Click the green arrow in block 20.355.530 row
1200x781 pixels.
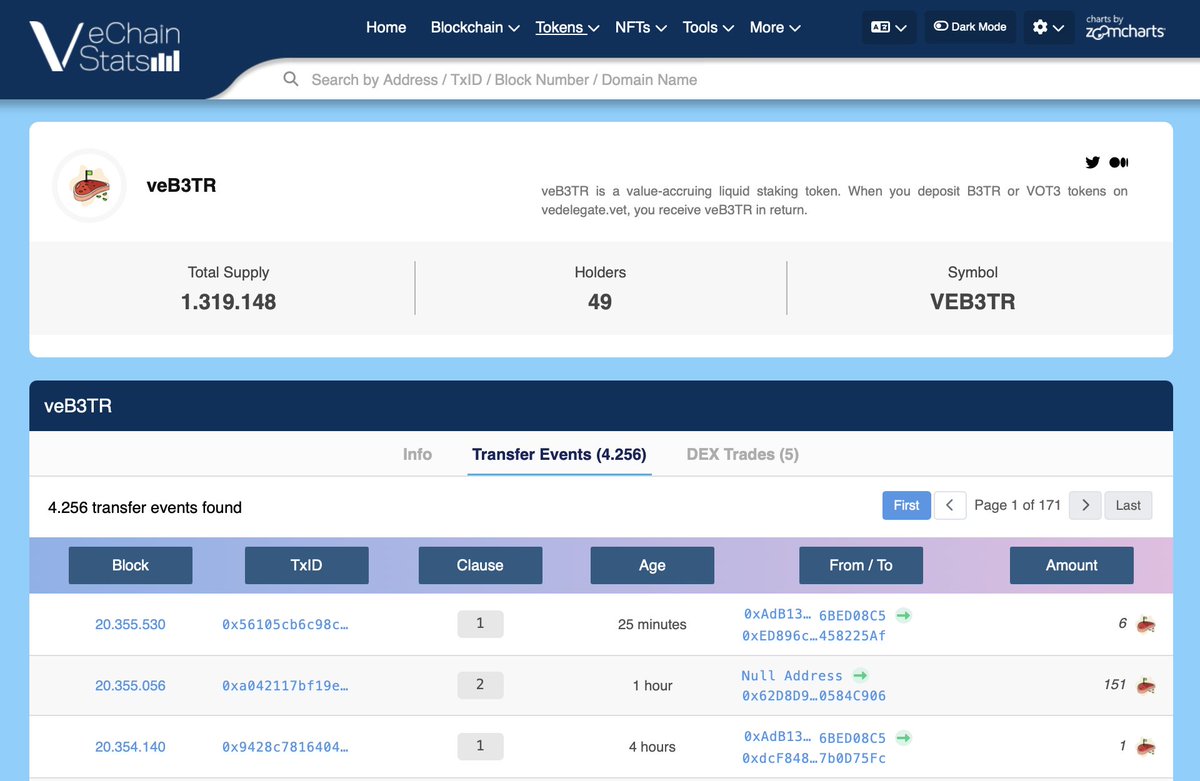tap(903, 615)
